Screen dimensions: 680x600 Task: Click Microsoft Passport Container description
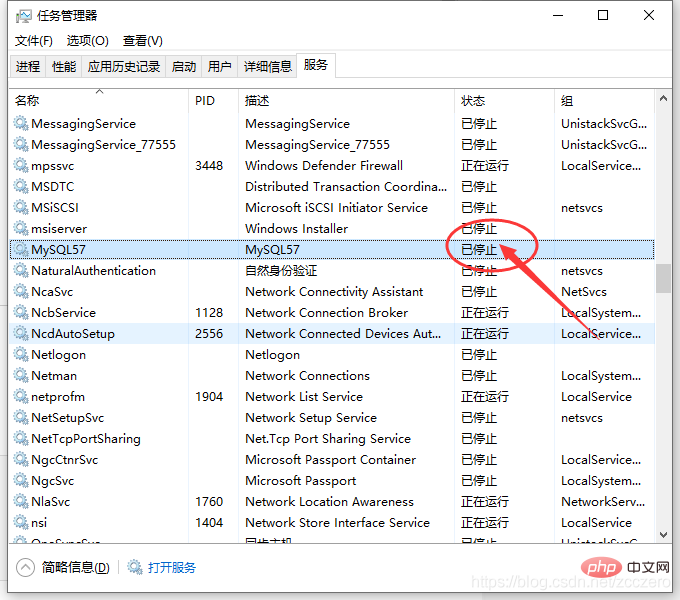(330, 460)
